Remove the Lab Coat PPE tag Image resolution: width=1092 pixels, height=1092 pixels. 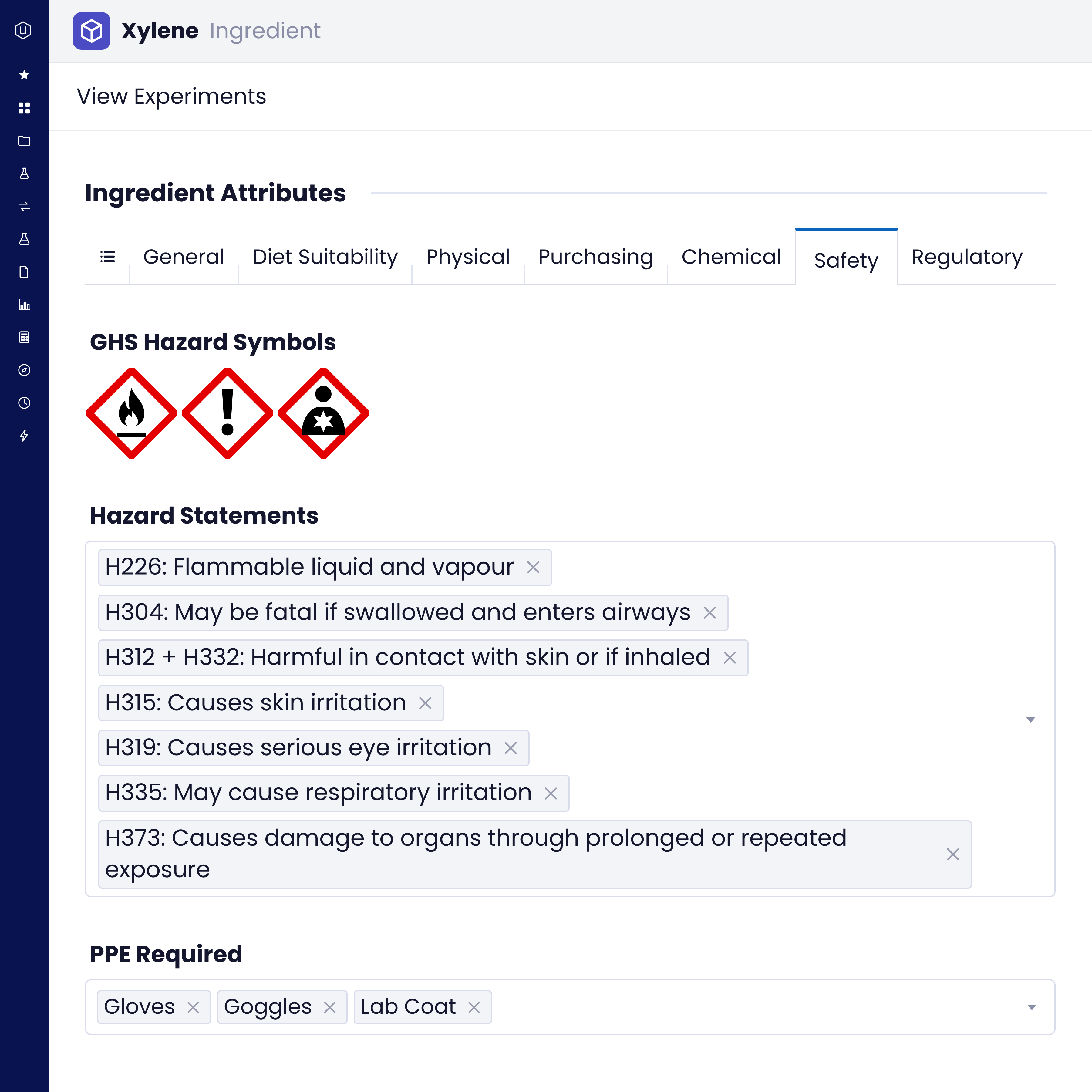(x=474, y=1007)
